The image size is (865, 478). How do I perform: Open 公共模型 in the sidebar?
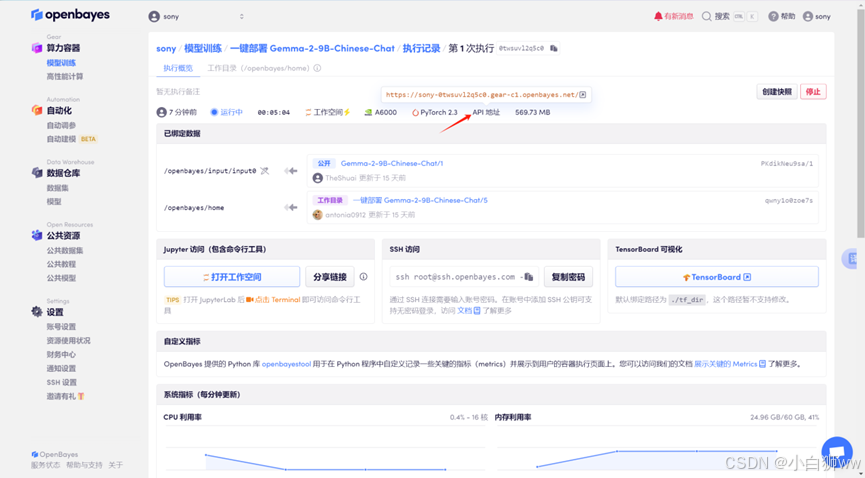[61, 278]
